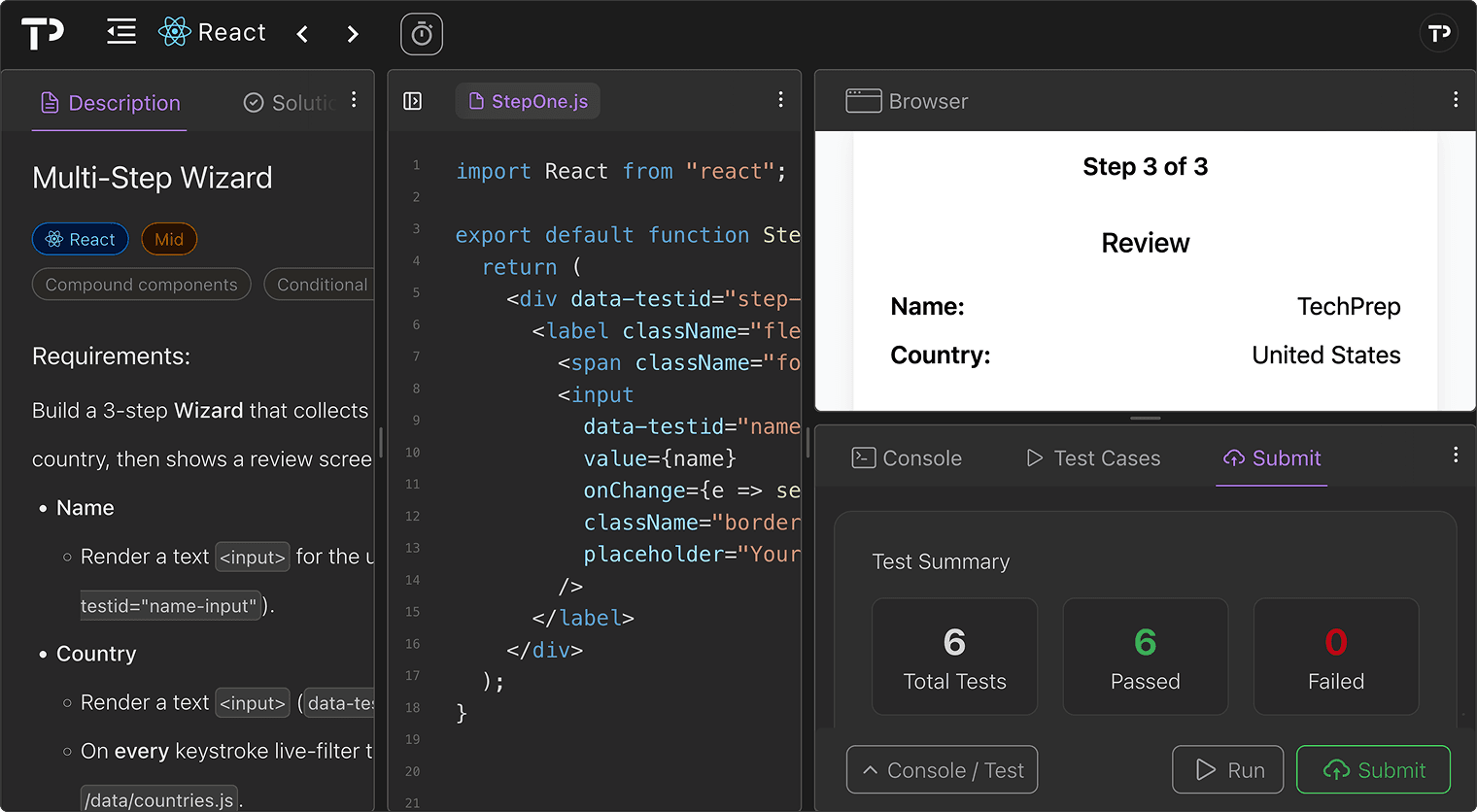The width and height of the screenshot is (1477, 812).
Task: Toggle the React tag pill
Action: (80, 239)
